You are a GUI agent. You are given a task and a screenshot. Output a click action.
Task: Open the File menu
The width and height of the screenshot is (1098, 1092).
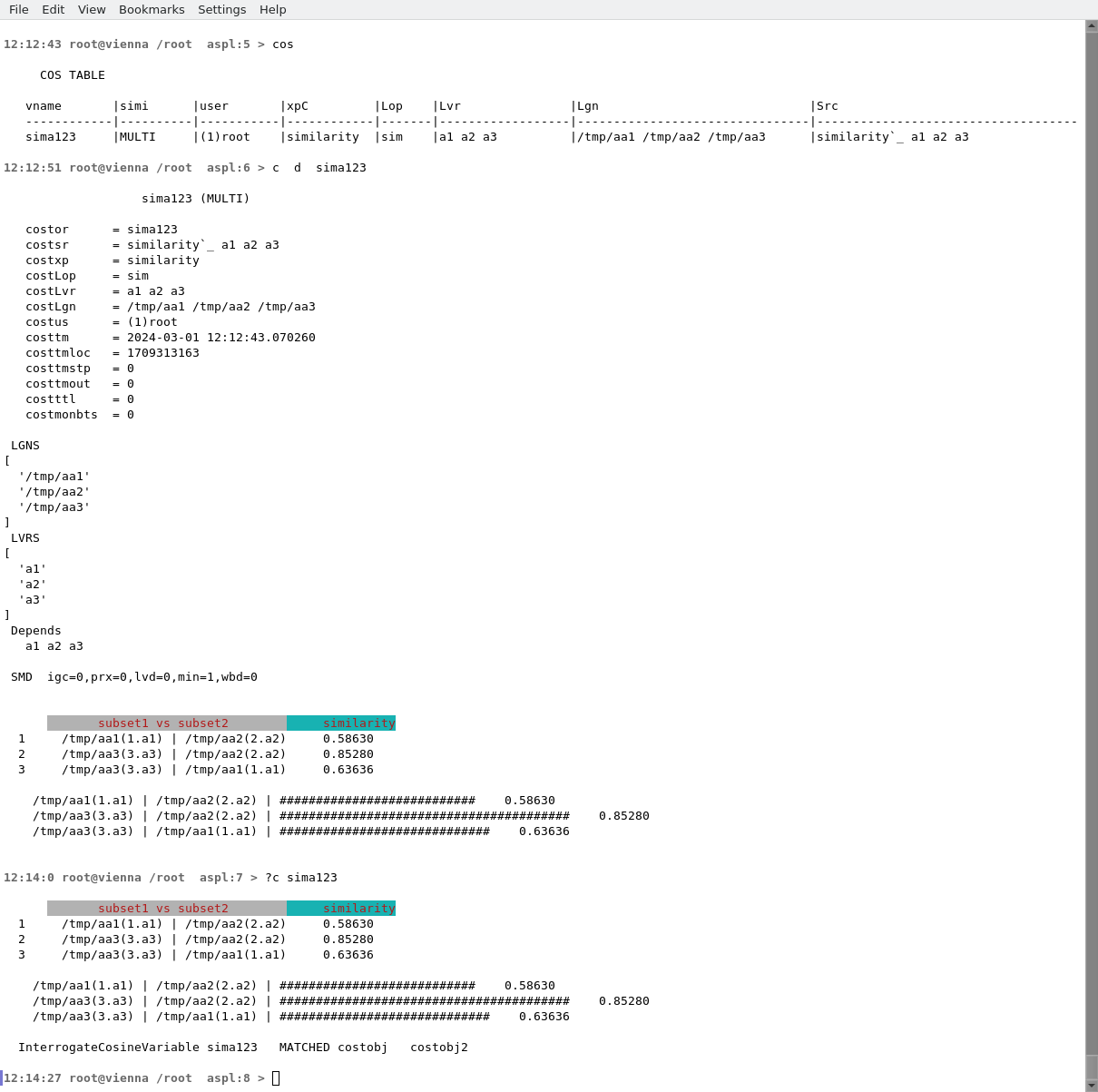(x=18, y=9)
